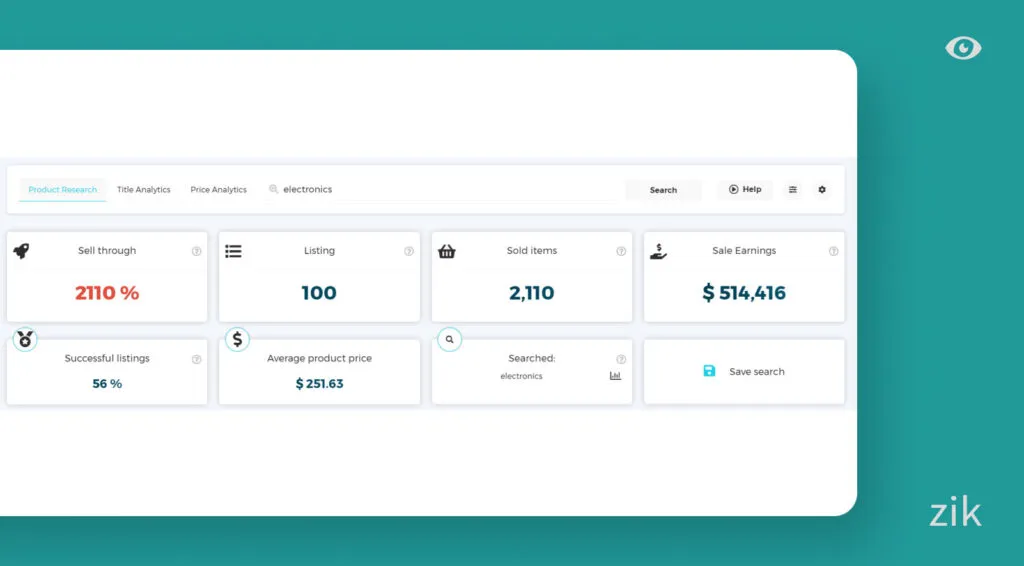
Task: Click the Sell through label
Action: pyautogui.click(x=107, y=251)
